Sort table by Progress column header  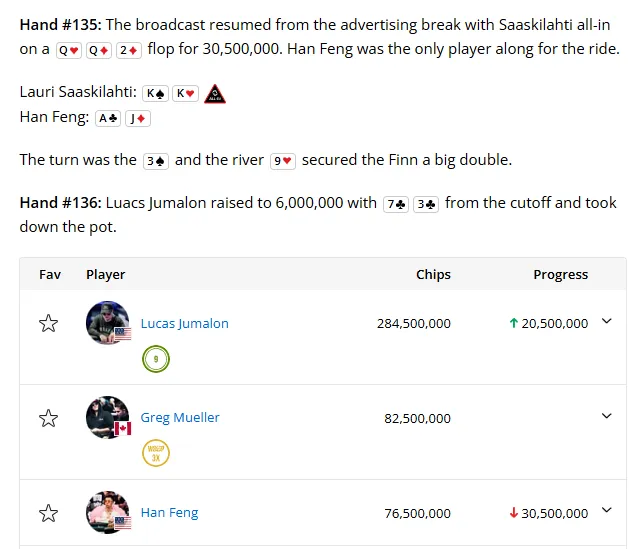pos(561,274)
